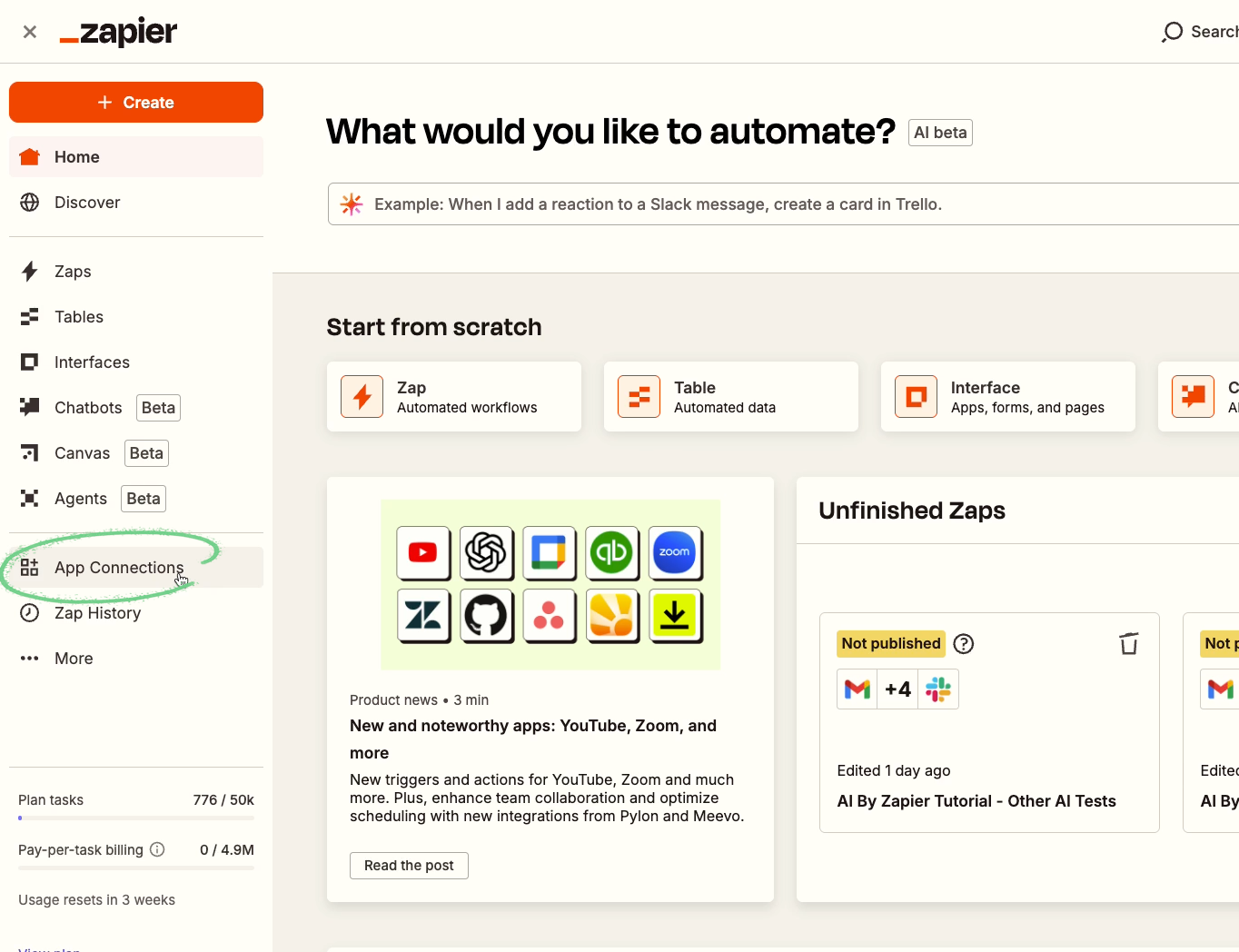Click the Pay-per-task billing progress bar

(x=136, y=868)
